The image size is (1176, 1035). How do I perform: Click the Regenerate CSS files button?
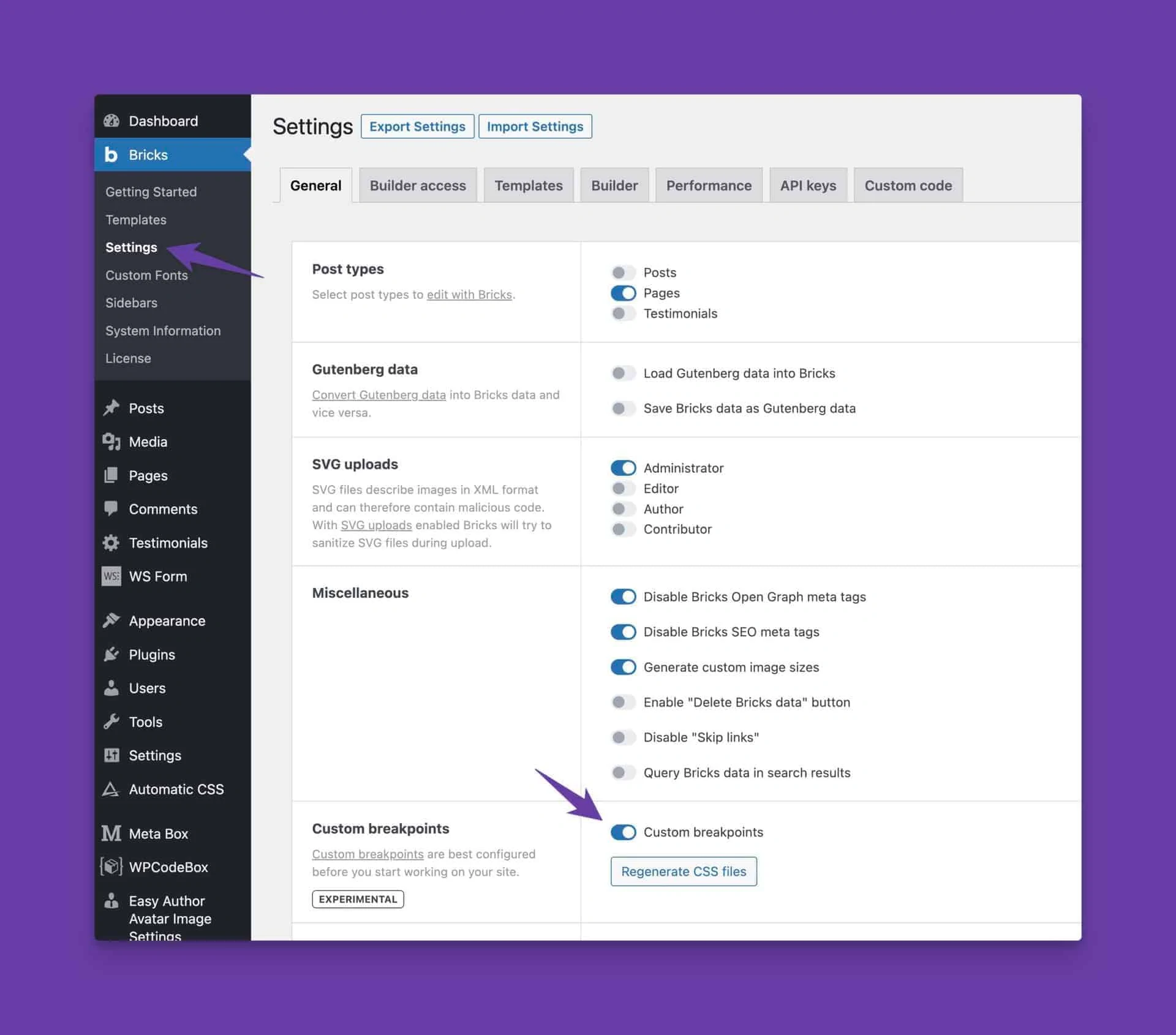[684, 871]
